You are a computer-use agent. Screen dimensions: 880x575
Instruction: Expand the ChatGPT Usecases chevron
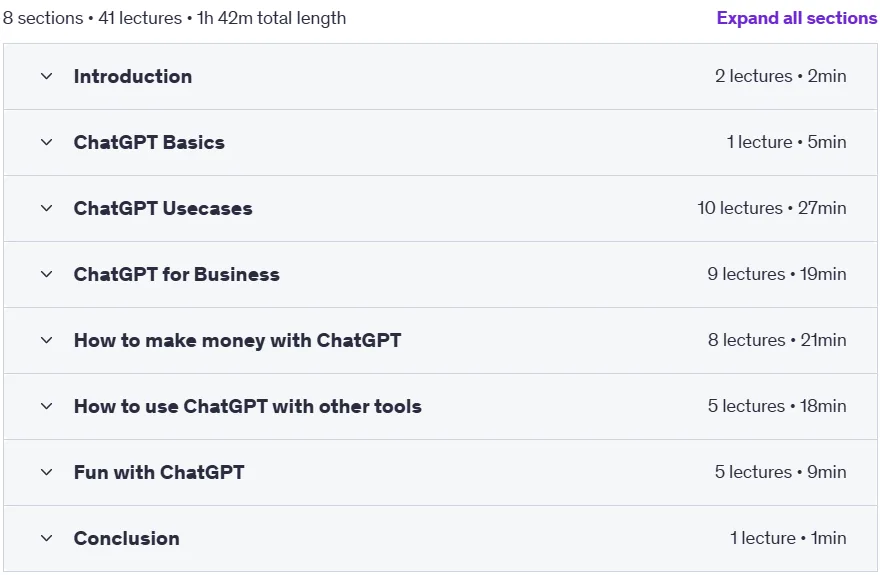point(47,208)
